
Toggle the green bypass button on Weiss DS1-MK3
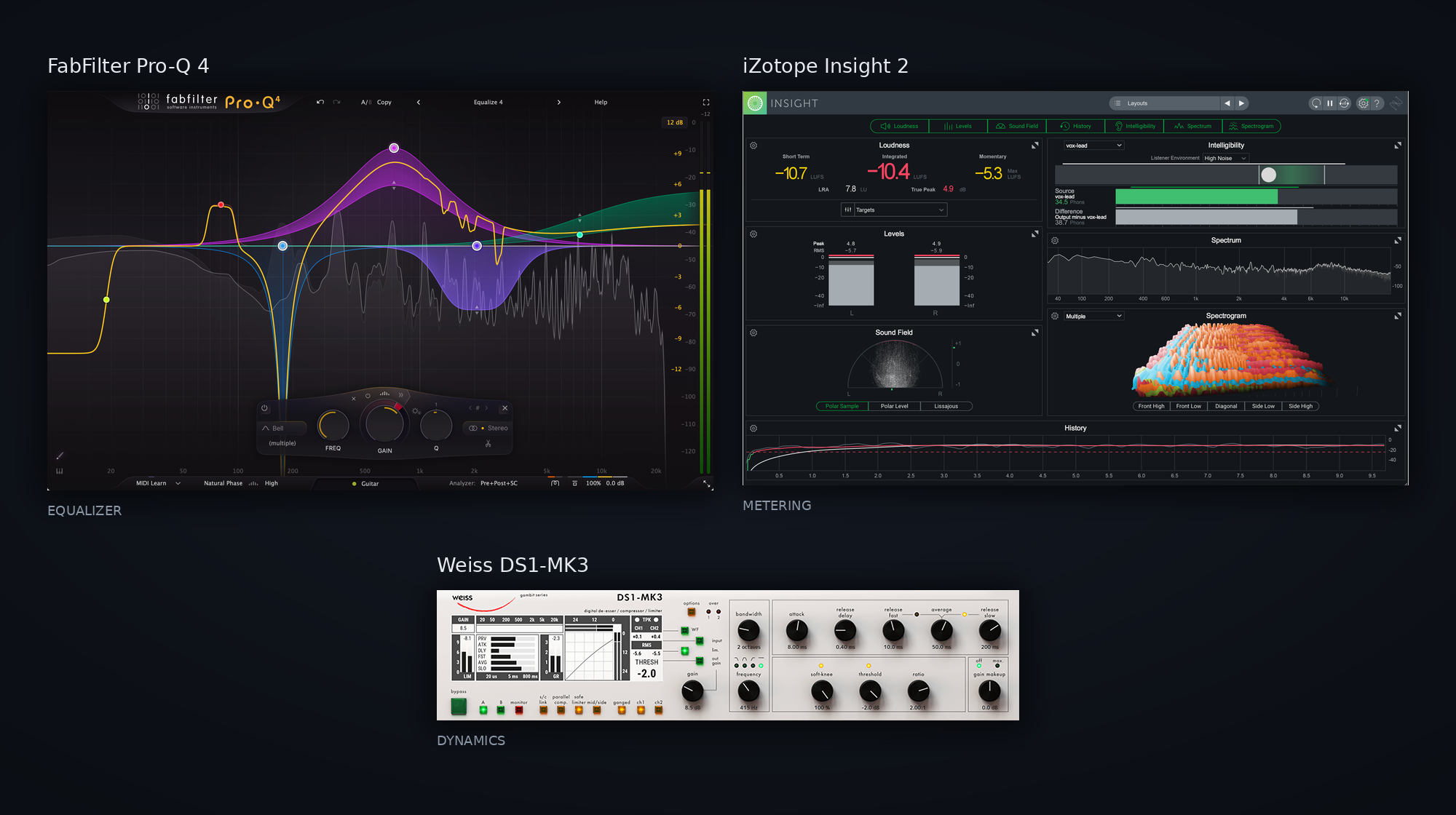[459, 706]
